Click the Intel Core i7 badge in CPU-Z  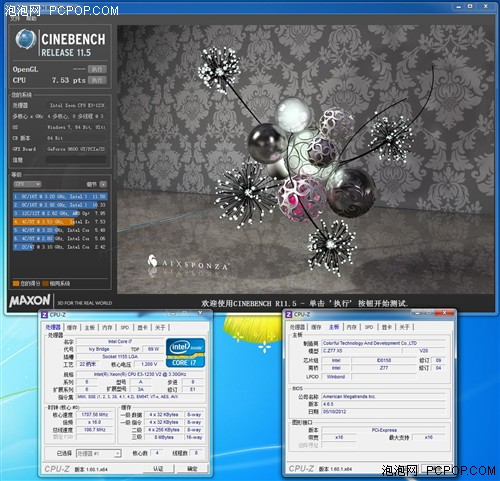pyautogui.click(x=185, y=353)
